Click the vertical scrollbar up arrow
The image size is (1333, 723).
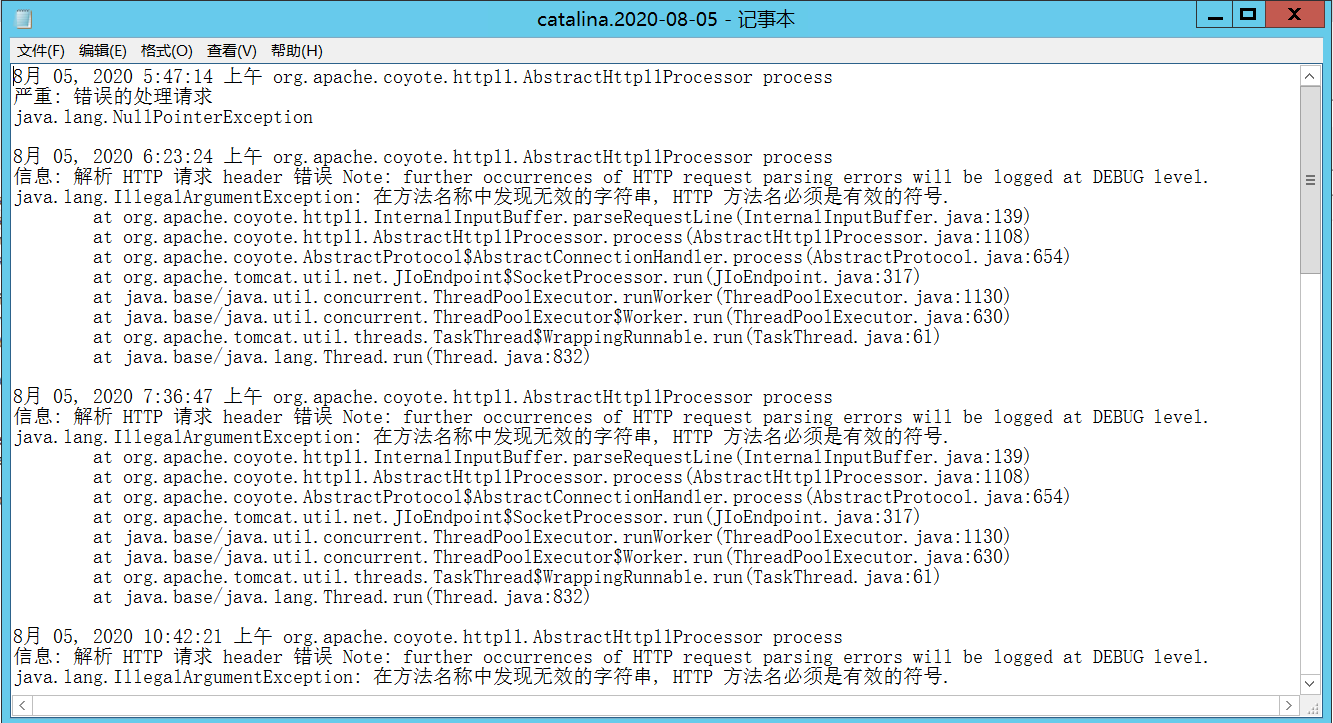(1309, 75)
